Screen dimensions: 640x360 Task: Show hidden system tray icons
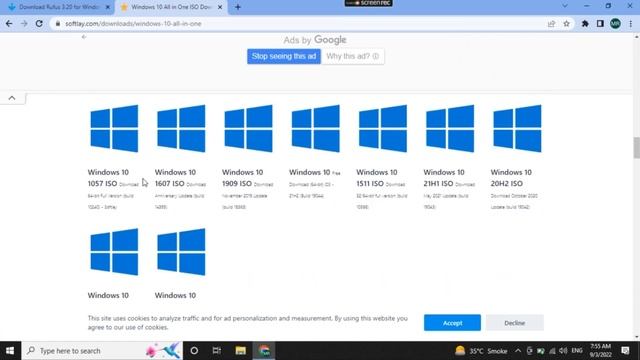[x=518, y=351]
